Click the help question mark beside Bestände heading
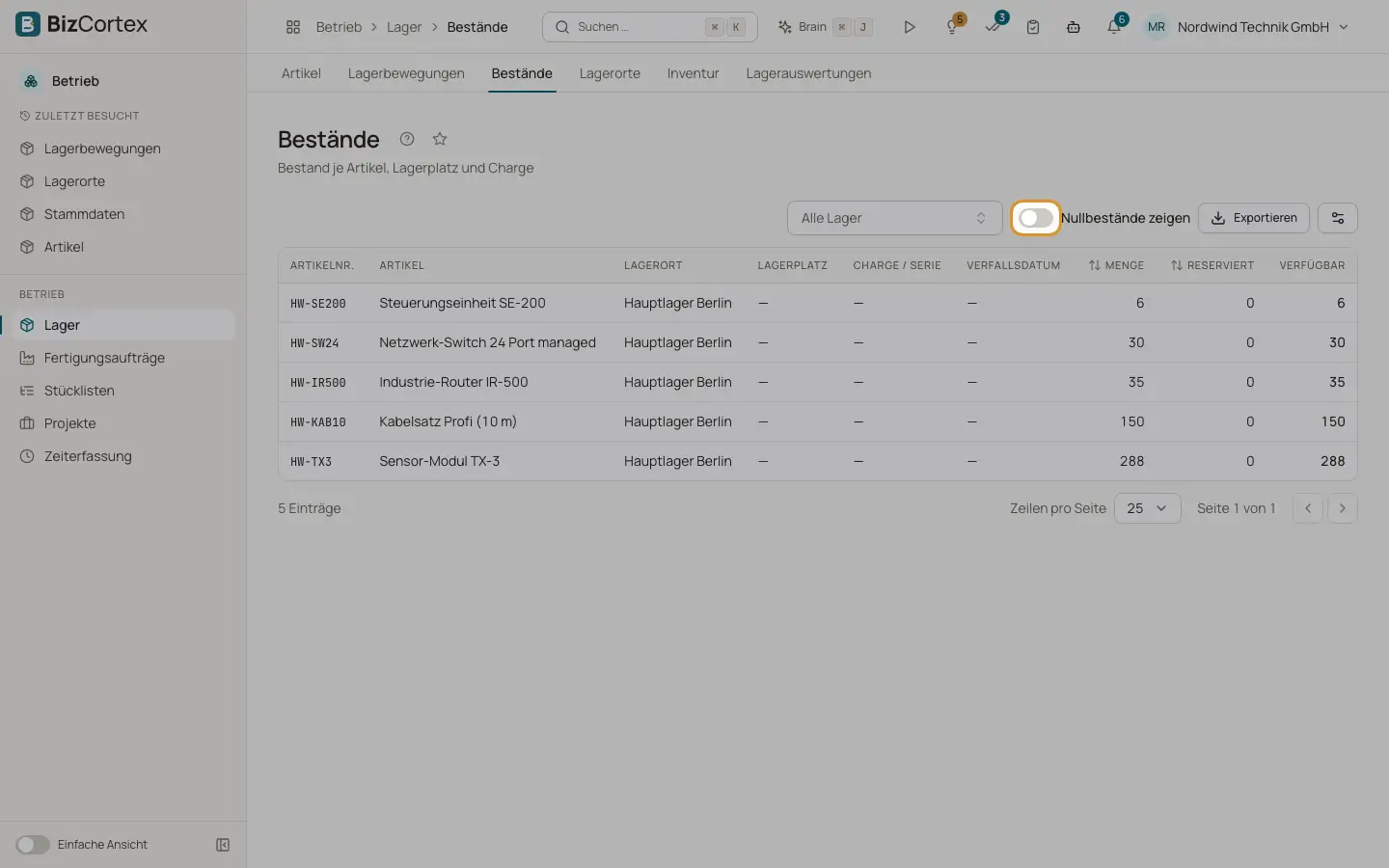This screenshot has width=1389, height=868. (x=407, y=139)
